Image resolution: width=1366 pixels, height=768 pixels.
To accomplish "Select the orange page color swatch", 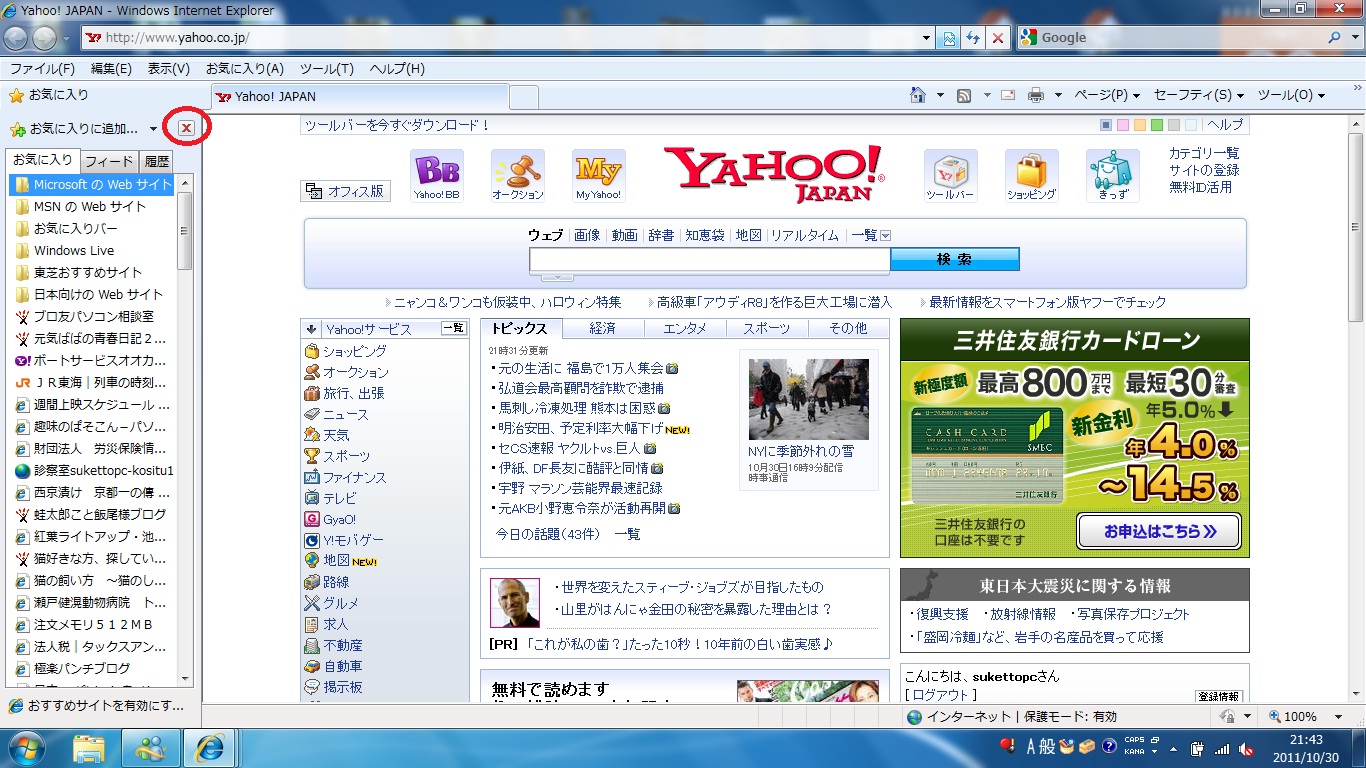I will pos(1140,125).
